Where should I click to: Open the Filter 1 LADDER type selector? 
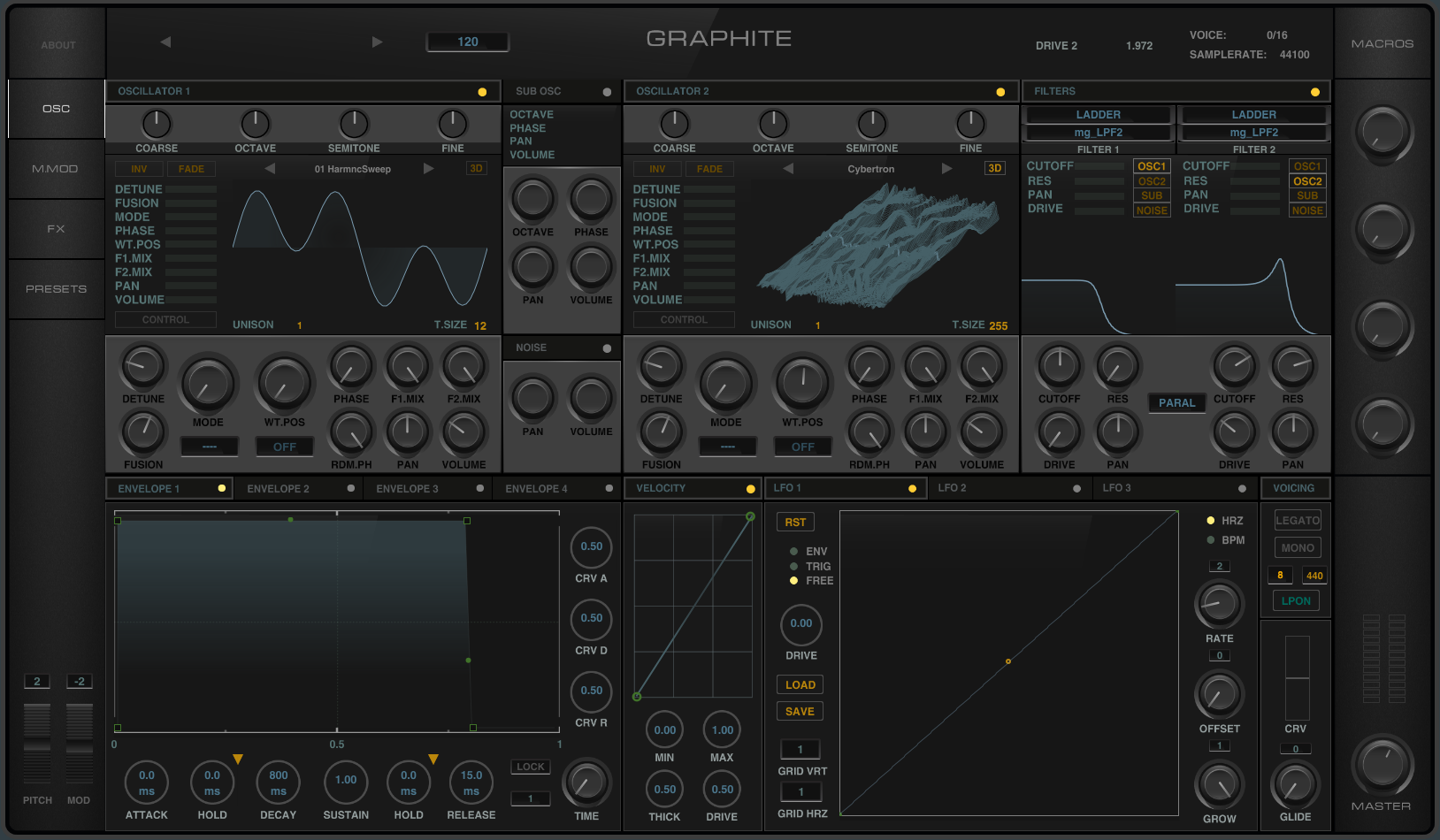[x=1098, y=115]
